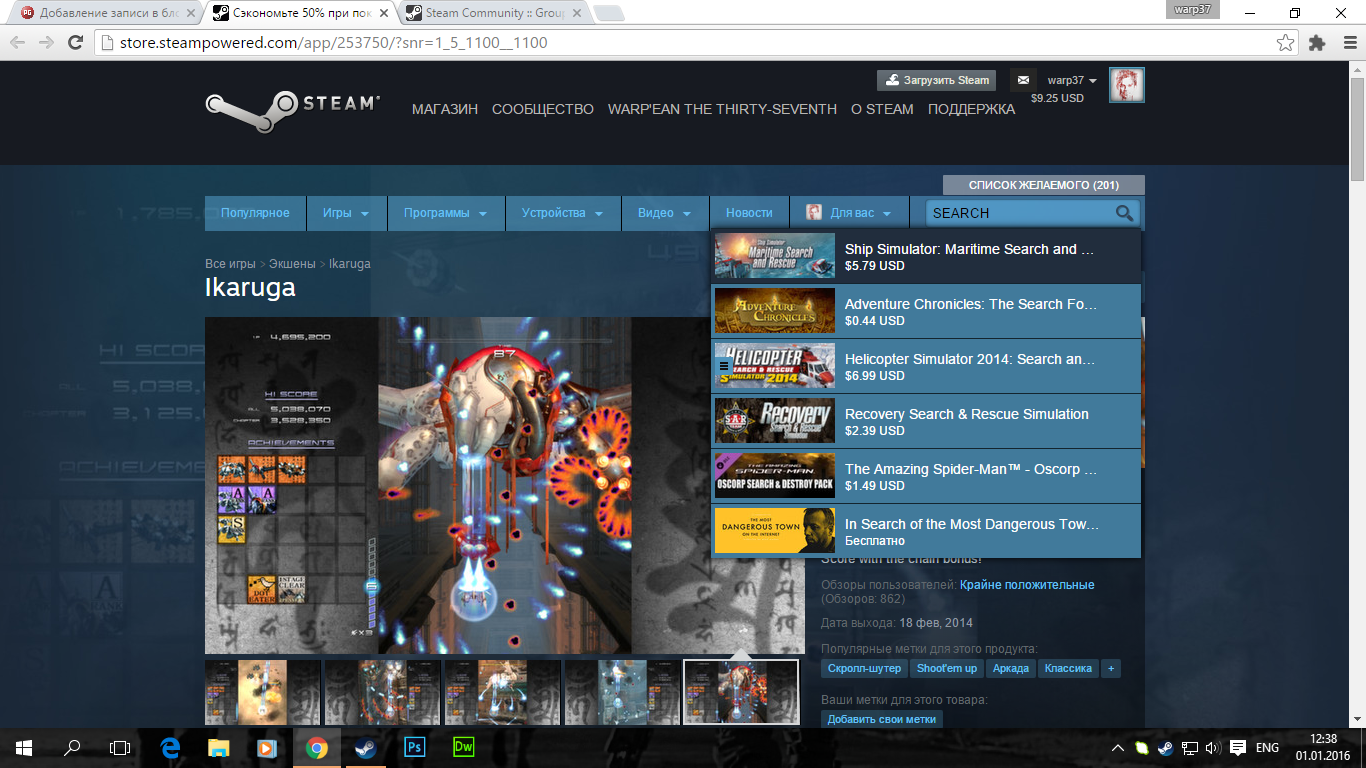Open ПОДДЕРЖКА menu item
This screenshot has width=1366, height=768.
pyautogui.click(x=971, y=109)
